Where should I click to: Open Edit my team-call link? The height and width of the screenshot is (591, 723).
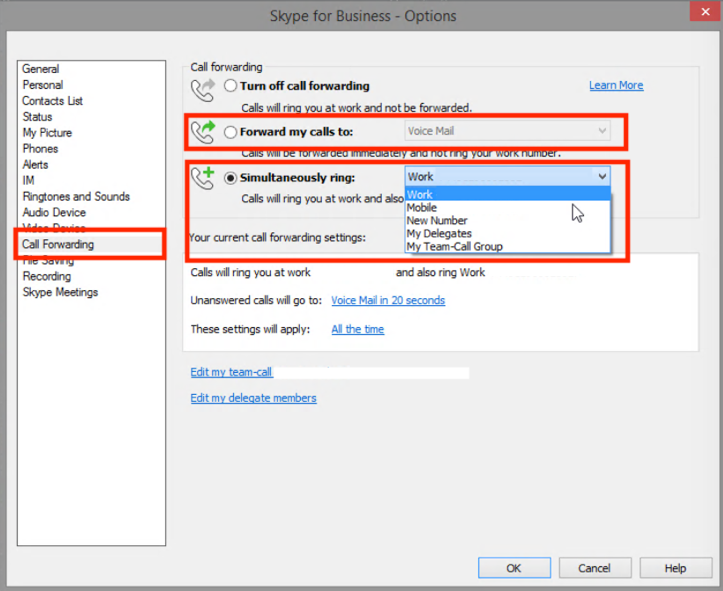tap(231, 372)
